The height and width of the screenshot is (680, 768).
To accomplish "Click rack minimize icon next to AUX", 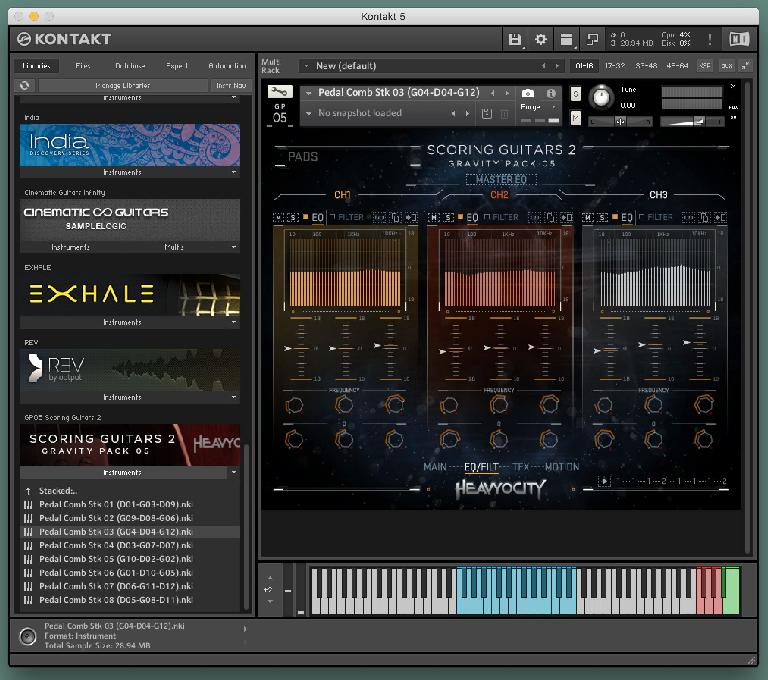I will click(x=745, y=66).
